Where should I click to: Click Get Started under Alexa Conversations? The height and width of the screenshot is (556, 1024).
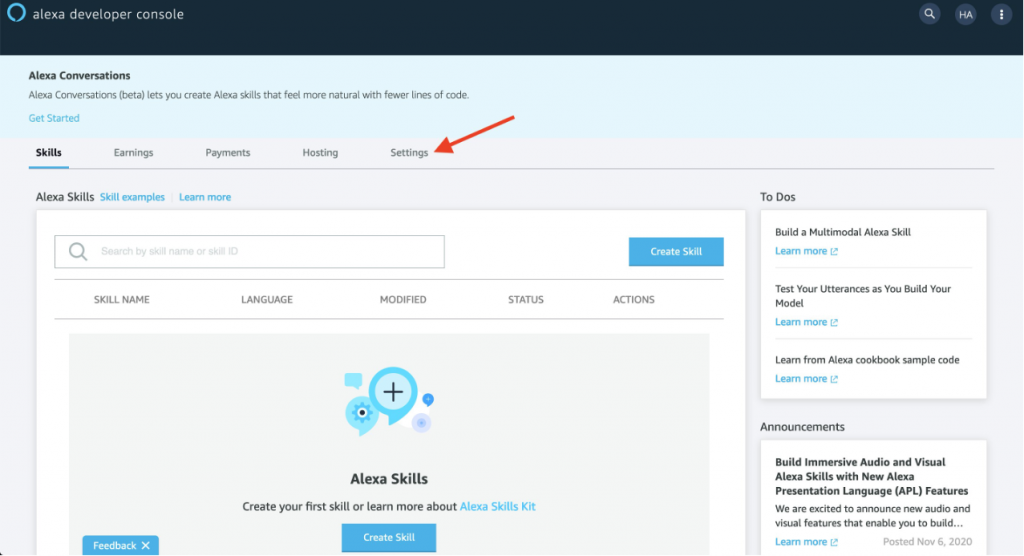54,118
